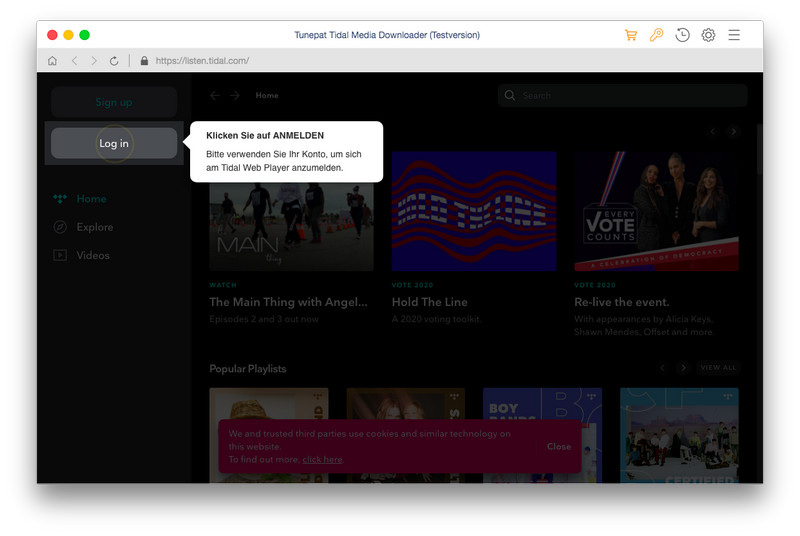Select Videos in the sidebar
This screenshot has height=536, width=800.
tap(93, 255)
